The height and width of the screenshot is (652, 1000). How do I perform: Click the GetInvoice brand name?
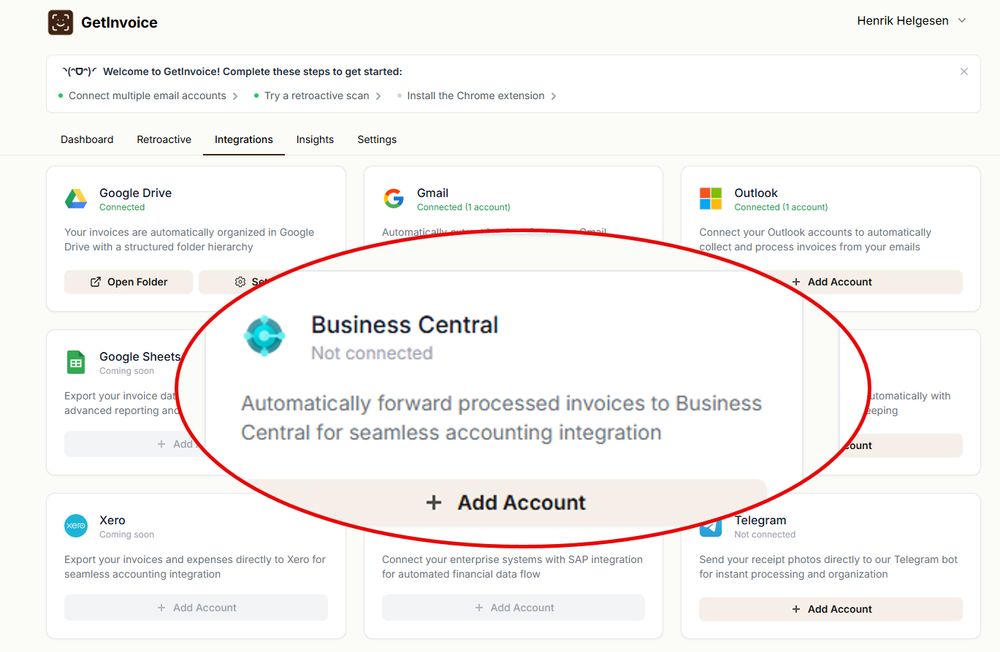point(119,22)
